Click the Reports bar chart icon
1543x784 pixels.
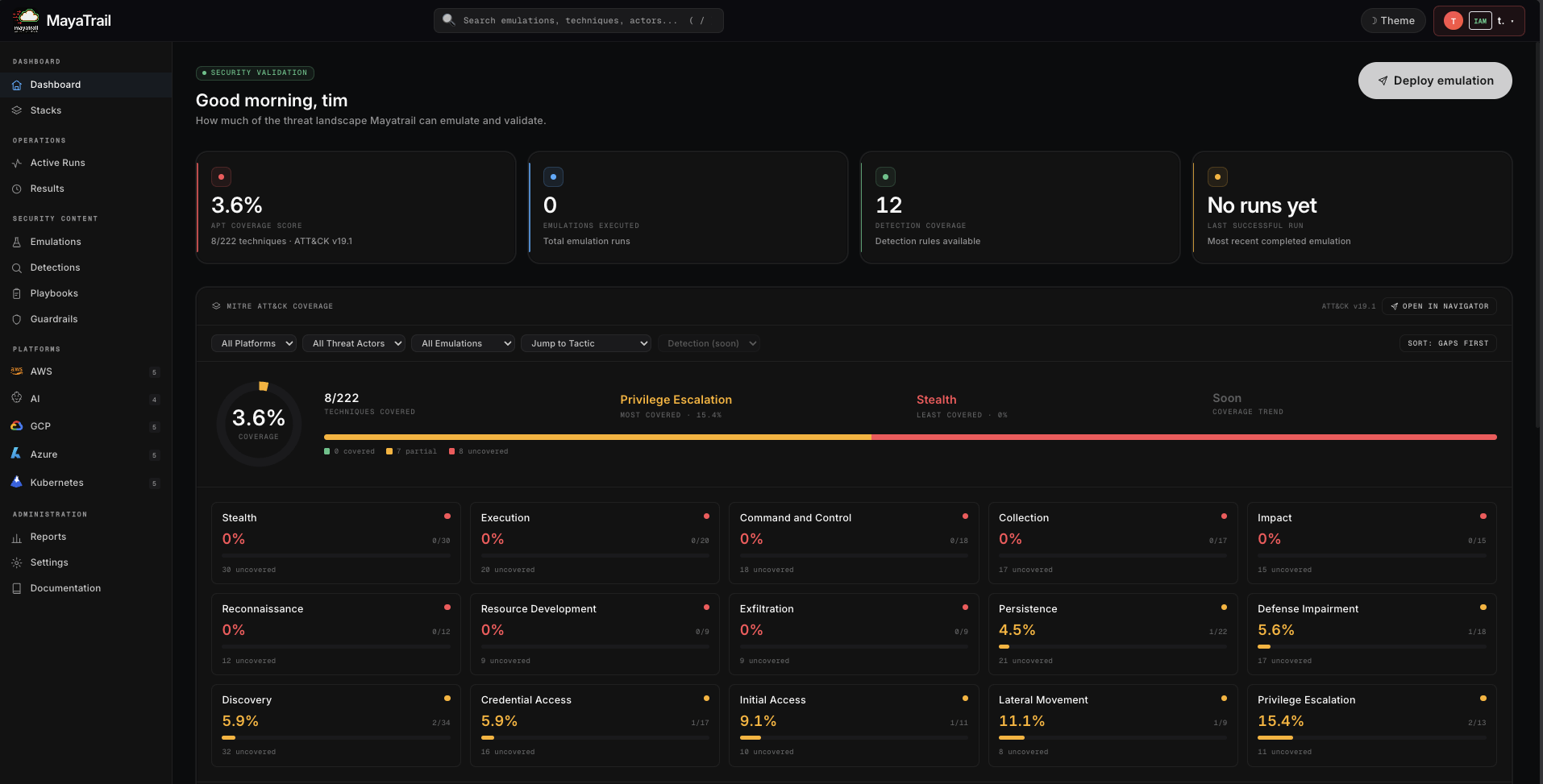(16, 537)
